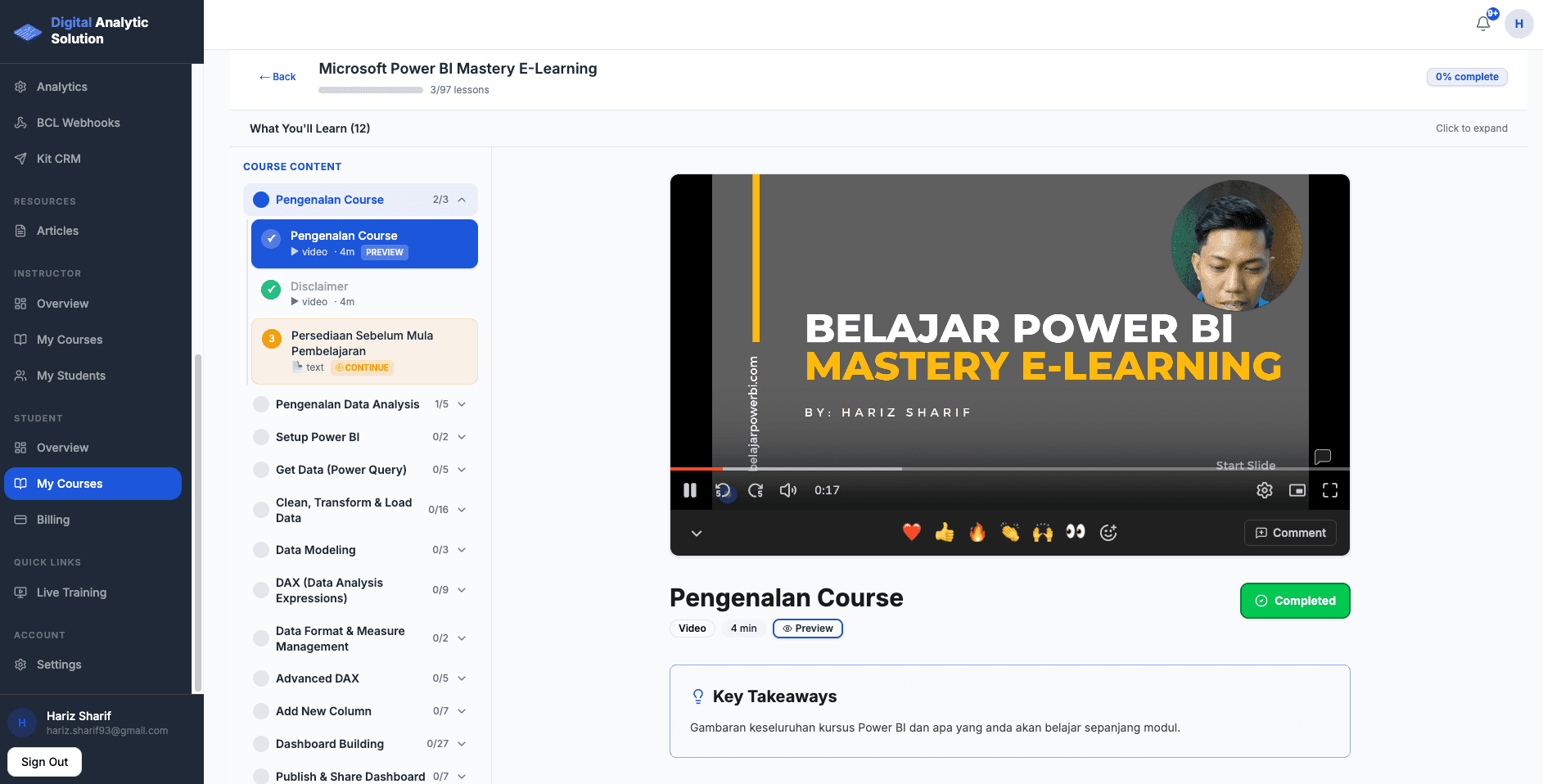
Task: Enter fullscreen video mode
Action: [x=1330, y=490]
